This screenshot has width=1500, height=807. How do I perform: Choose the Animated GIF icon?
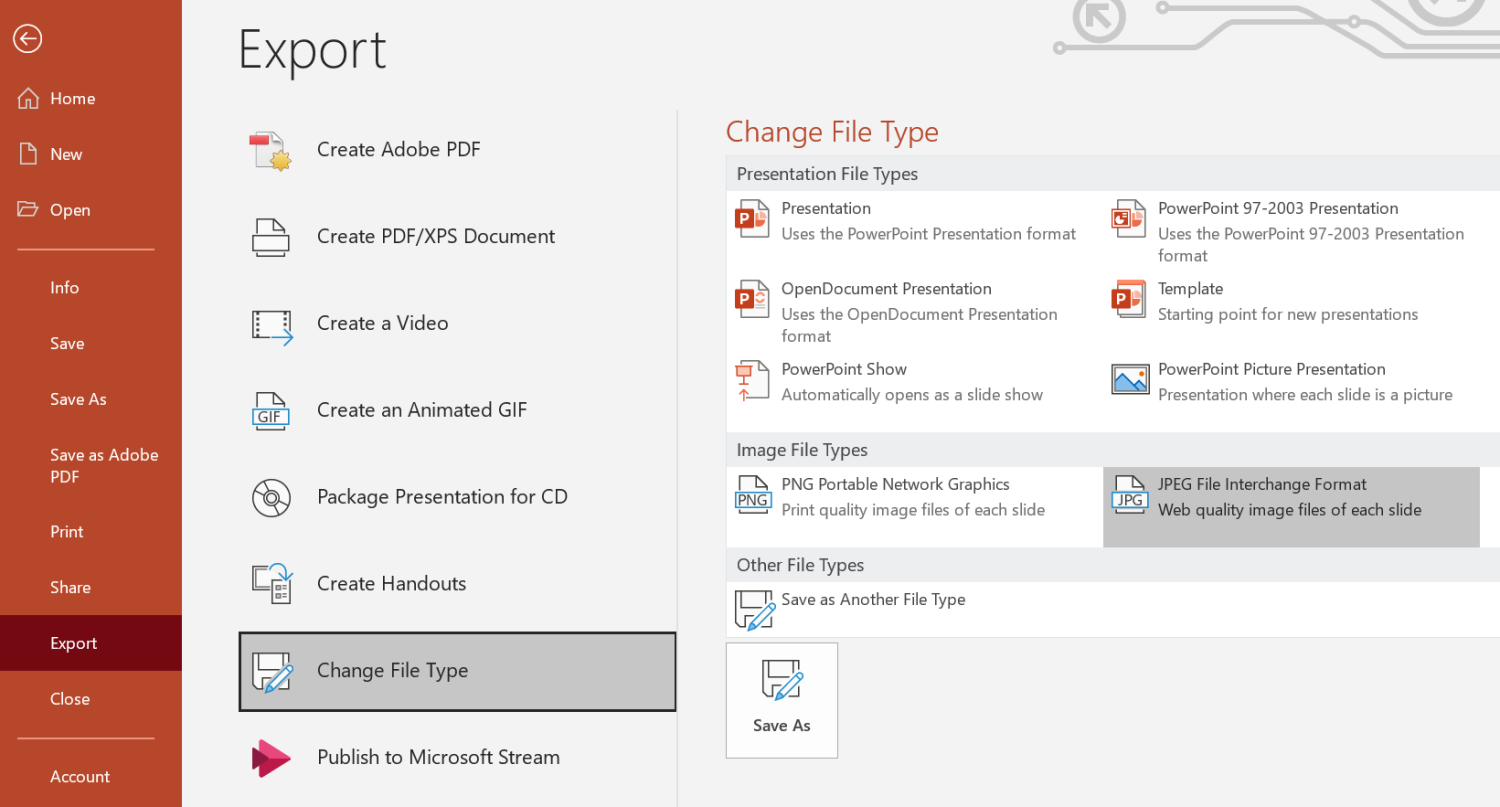click(x=270, y=410)
